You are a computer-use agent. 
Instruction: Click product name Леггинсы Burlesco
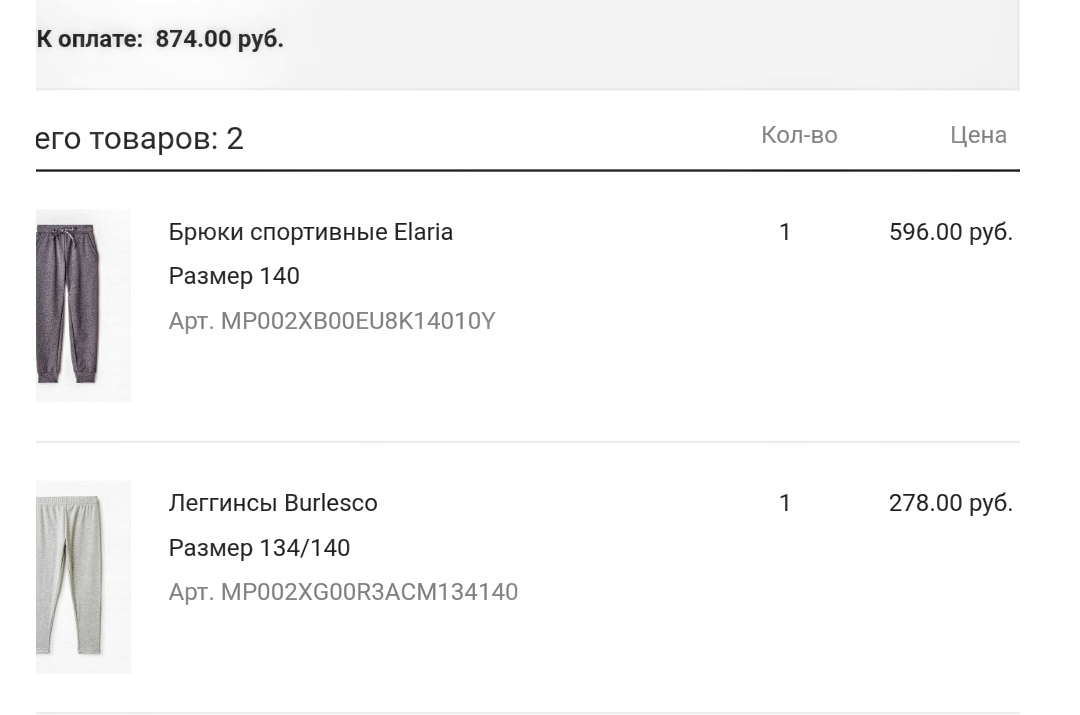(273, 503)
